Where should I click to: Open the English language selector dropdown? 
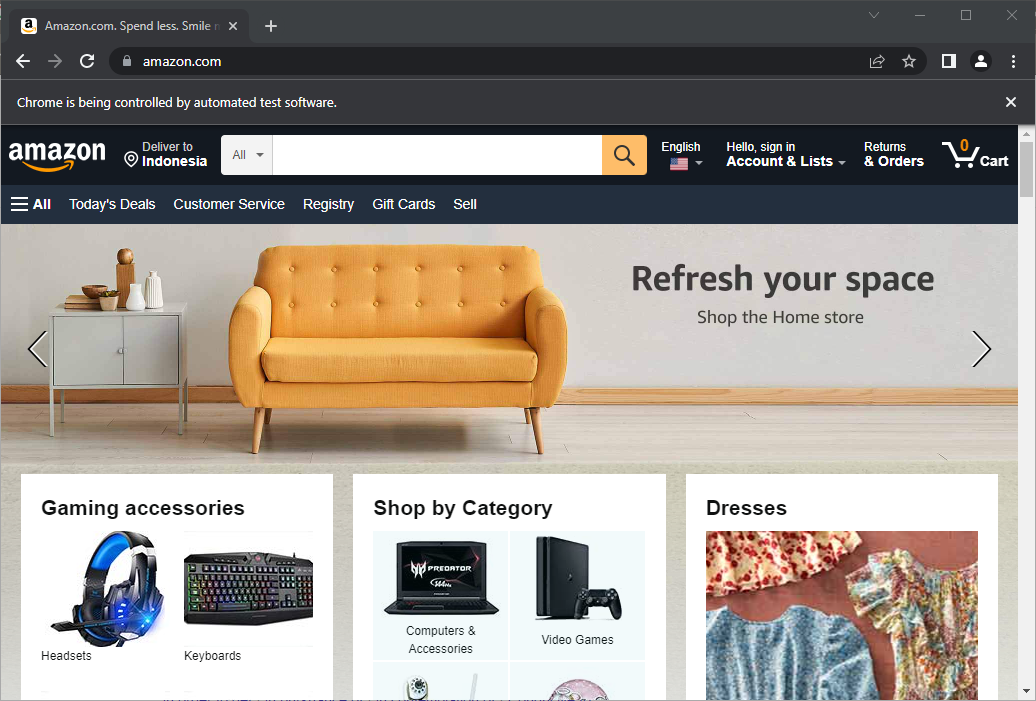pyautogui.click(x=681, y=155)
